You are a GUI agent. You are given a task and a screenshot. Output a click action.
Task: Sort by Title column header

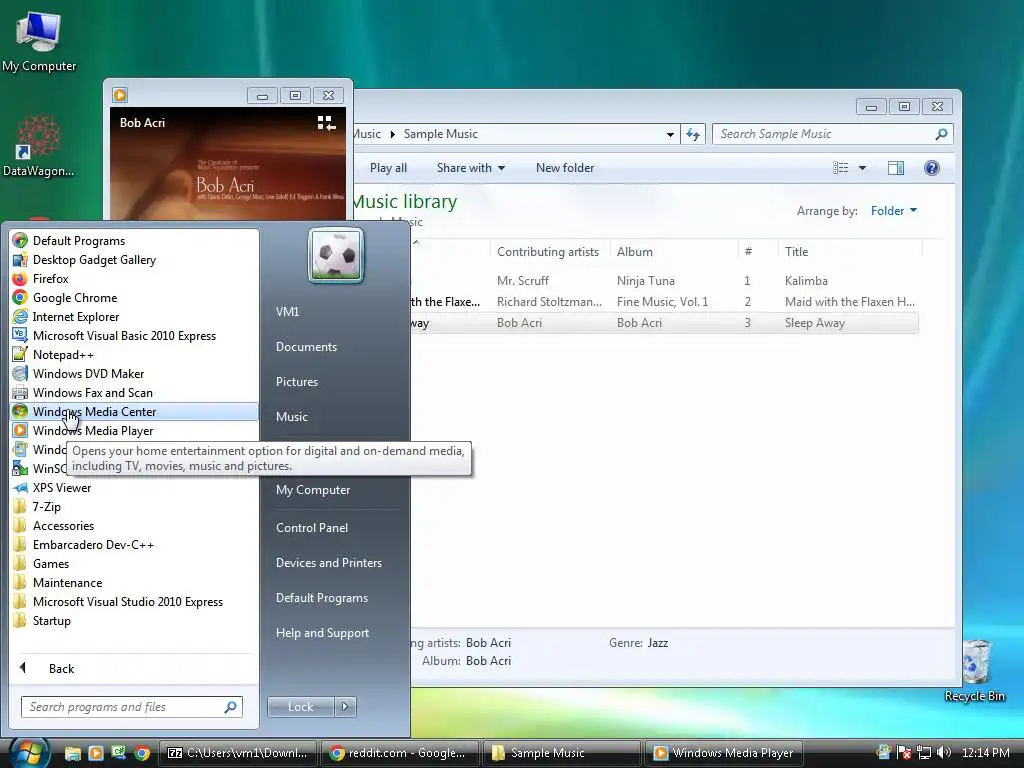pos(849,251)
